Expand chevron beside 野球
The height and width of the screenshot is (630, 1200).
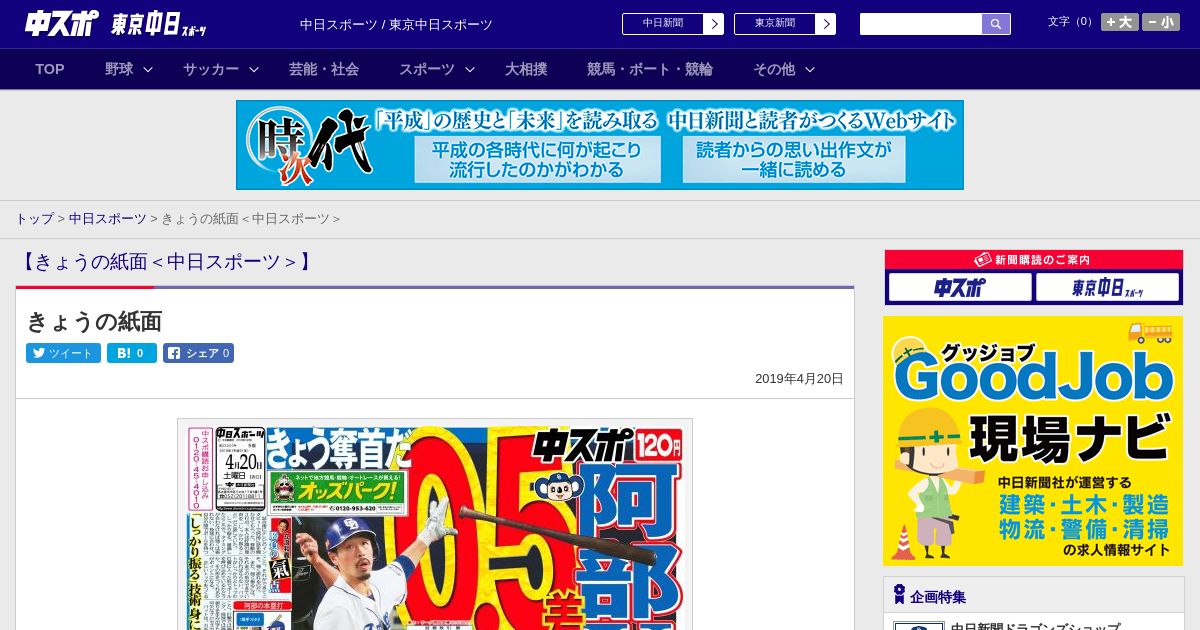[148, 69]
